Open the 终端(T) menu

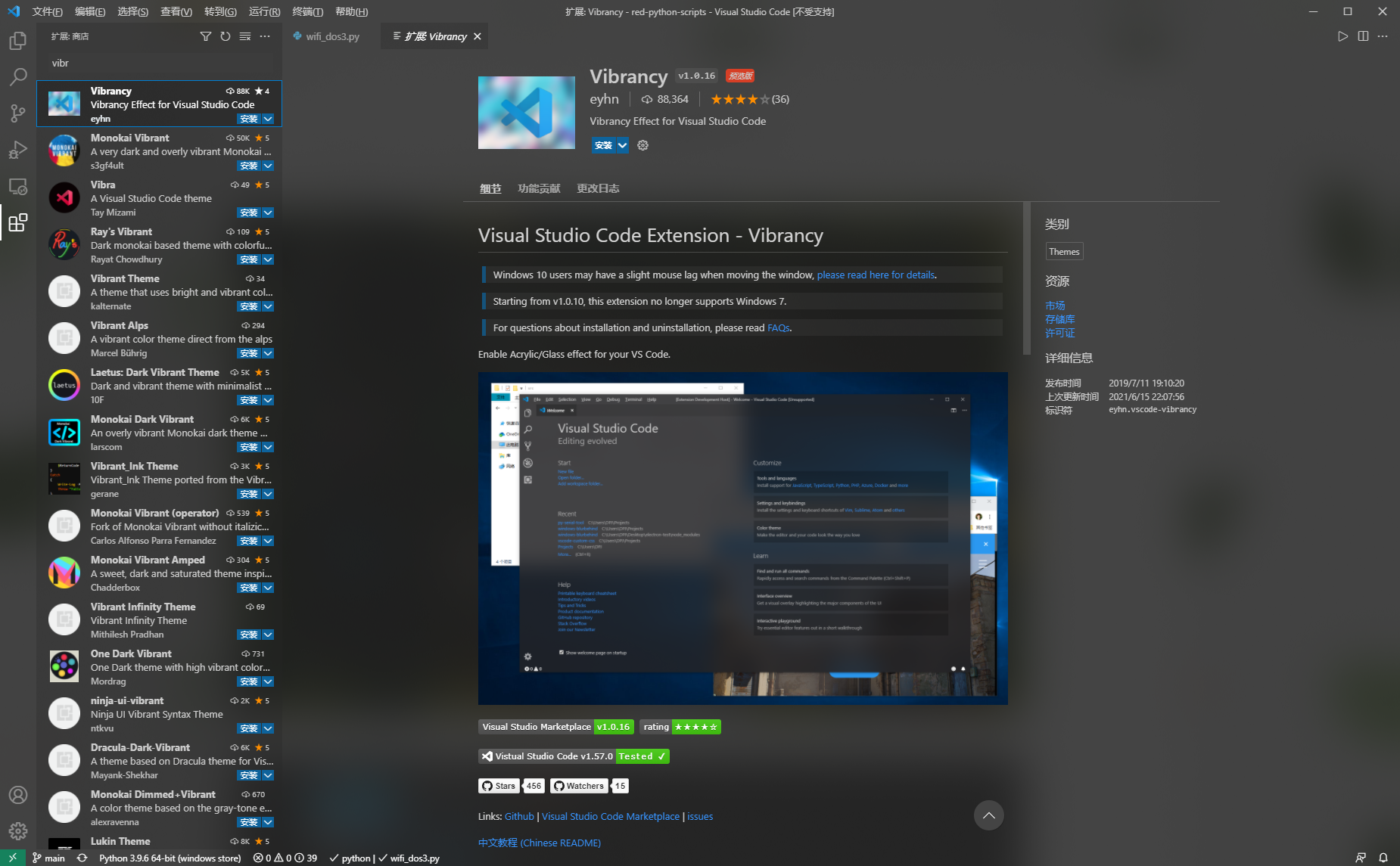pyautogui.click(x=307, y=11)
